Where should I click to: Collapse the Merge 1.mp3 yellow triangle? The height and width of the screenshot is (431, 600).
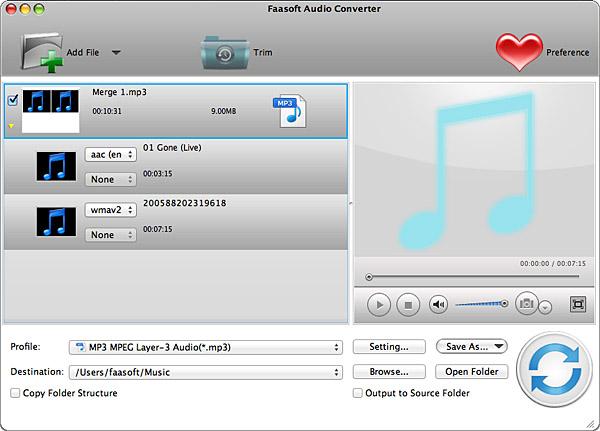click(x=11, y=126)
